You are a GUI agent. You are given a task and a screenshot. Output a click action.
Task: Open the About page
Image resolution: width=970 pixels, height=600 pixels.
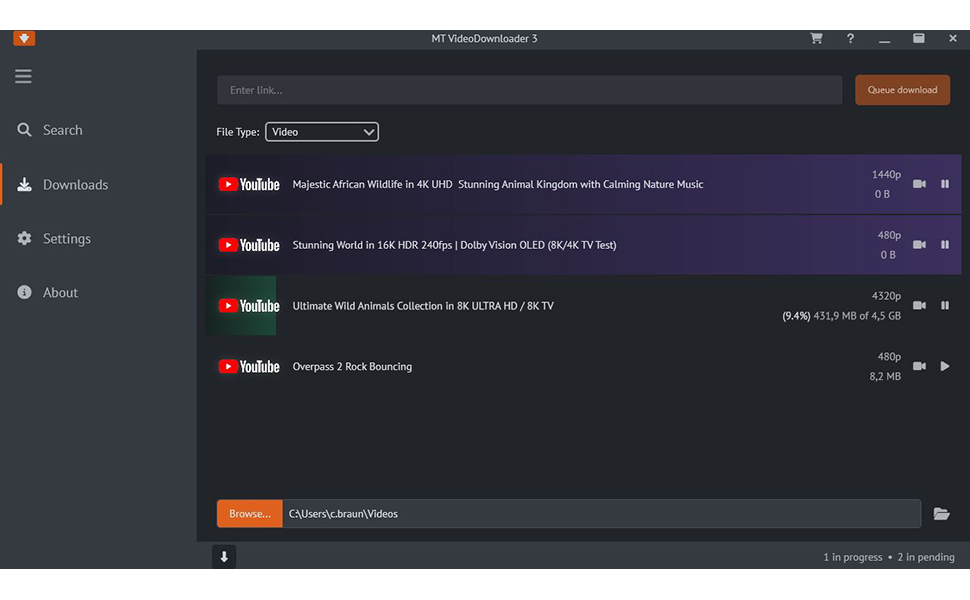pos(60,293)
